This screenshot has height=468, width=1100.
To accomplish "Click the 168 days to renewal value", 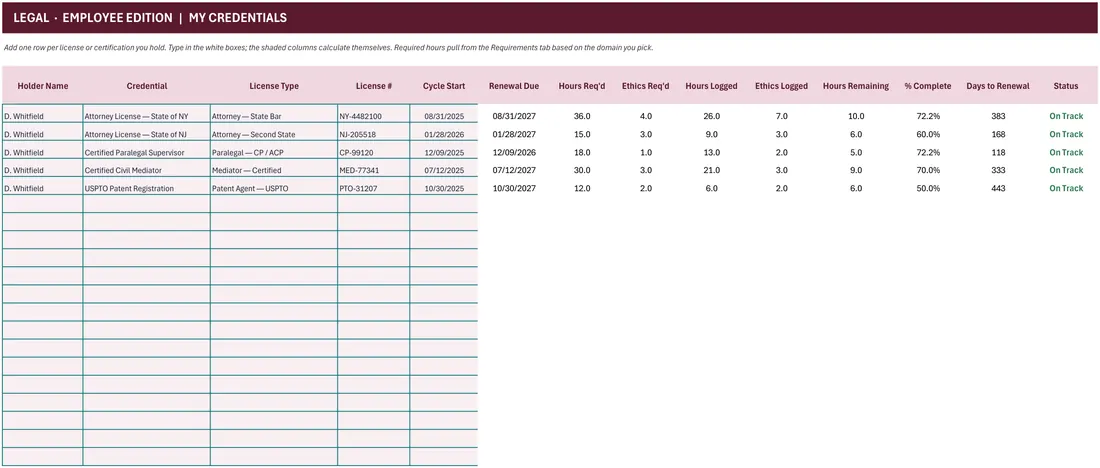I will coord(998,134).
